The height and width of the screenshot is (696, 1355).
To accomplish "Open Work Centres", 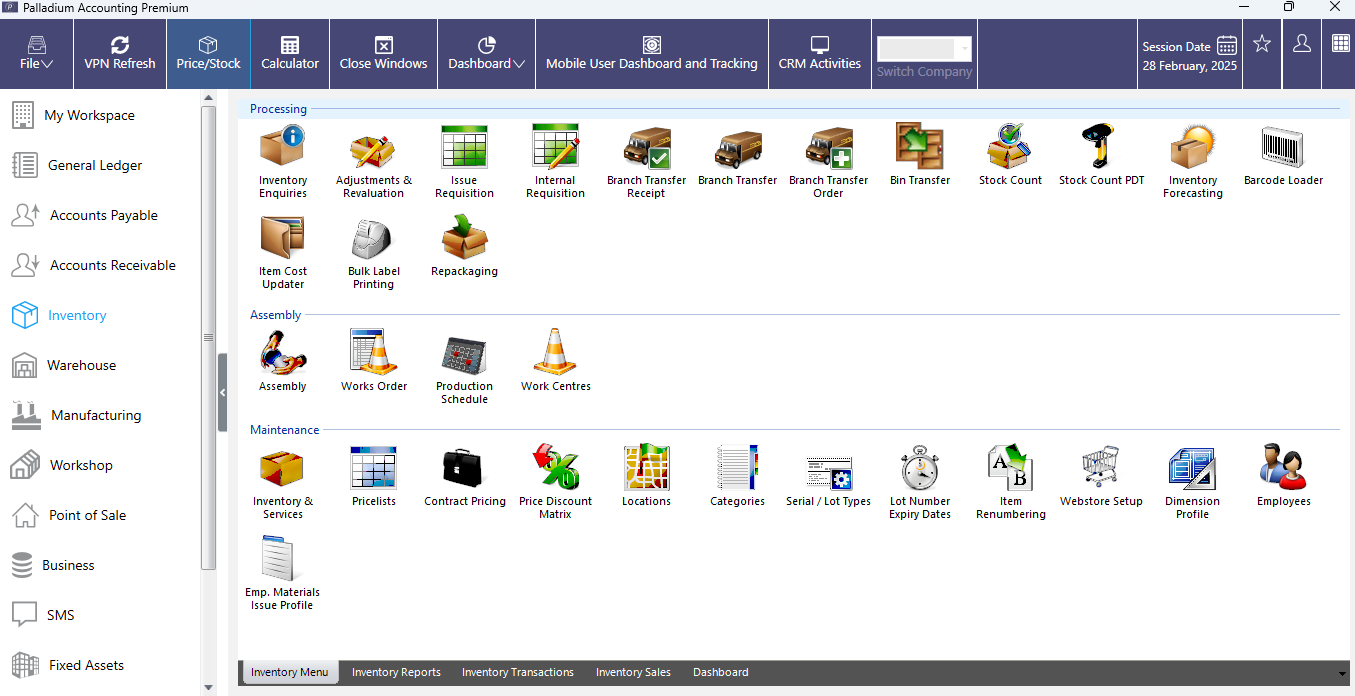I will click(x=556, y=361).
